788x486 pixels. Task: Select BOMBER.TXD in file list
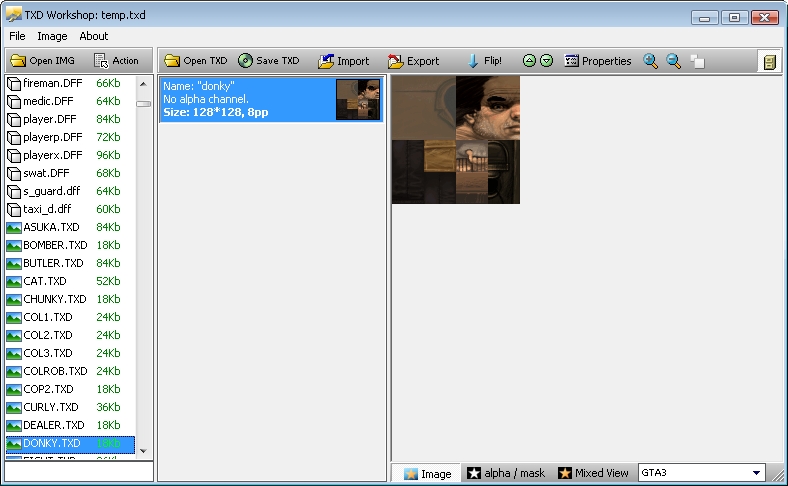coord(70,245)
